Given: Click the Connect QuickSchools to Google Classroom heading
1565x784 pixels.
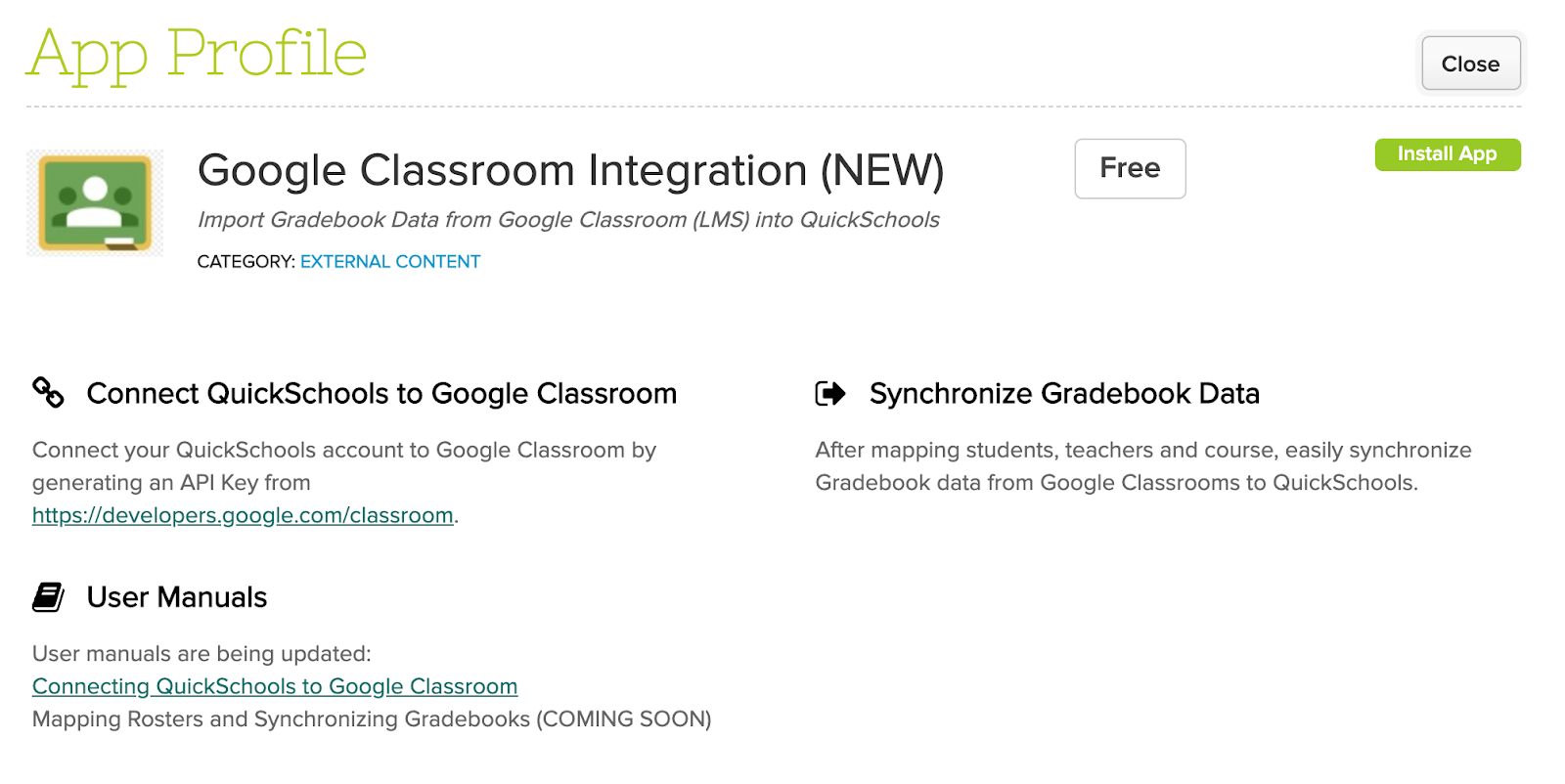Looking at the screenshot, I should tap(381, 393).
